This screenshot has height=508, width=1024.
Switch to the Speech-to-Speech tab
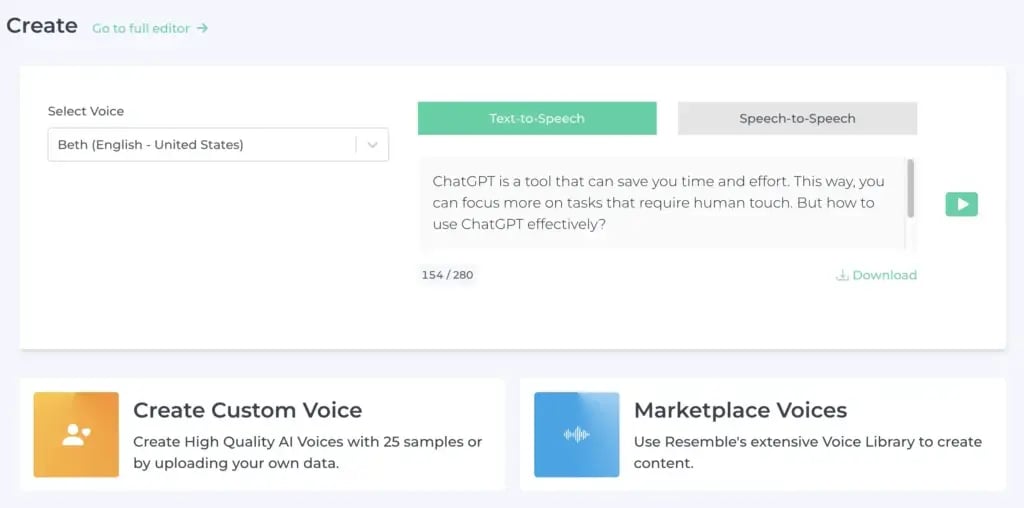(x=797, y=118)
